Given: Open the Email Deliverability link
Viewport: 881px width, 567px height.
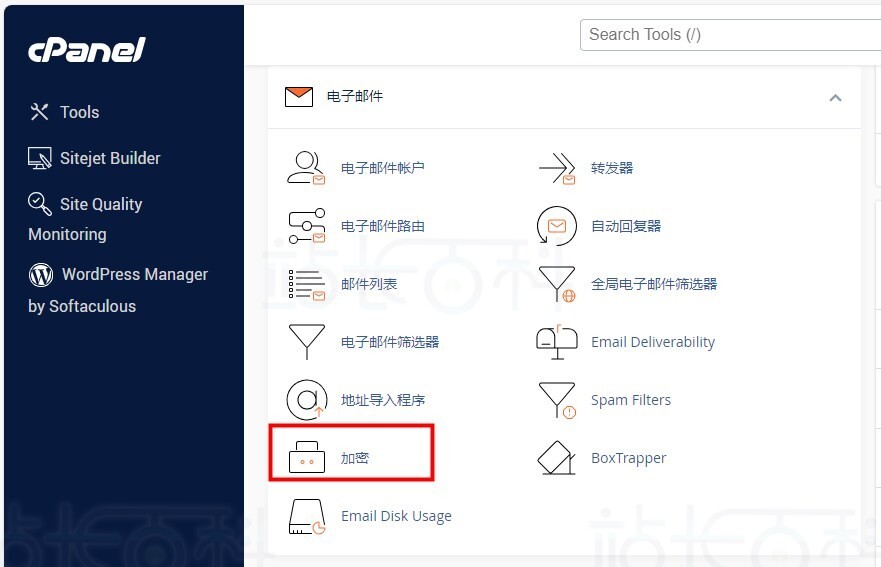Looking at the screenshot, I should click(x=653, y=342).
